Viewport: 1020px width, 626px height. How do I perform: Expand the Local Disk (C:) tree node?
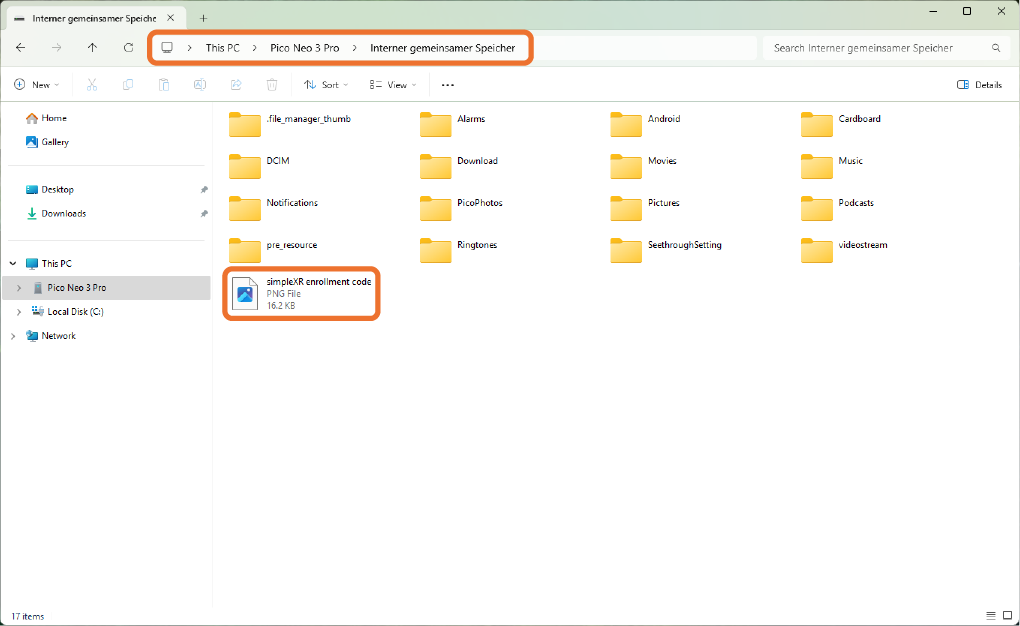tap(19, 312)
